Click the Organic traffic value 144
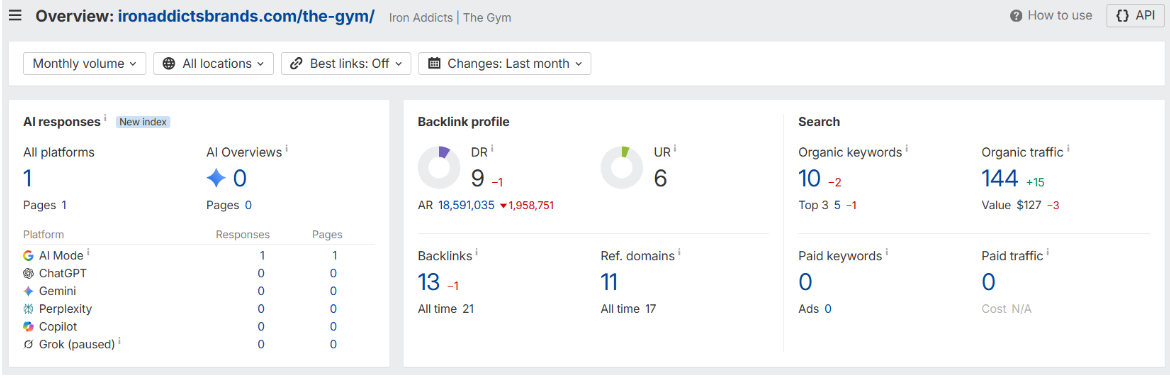The image size is (1170, 378). pyautogui.click(x=1000, y=178)
